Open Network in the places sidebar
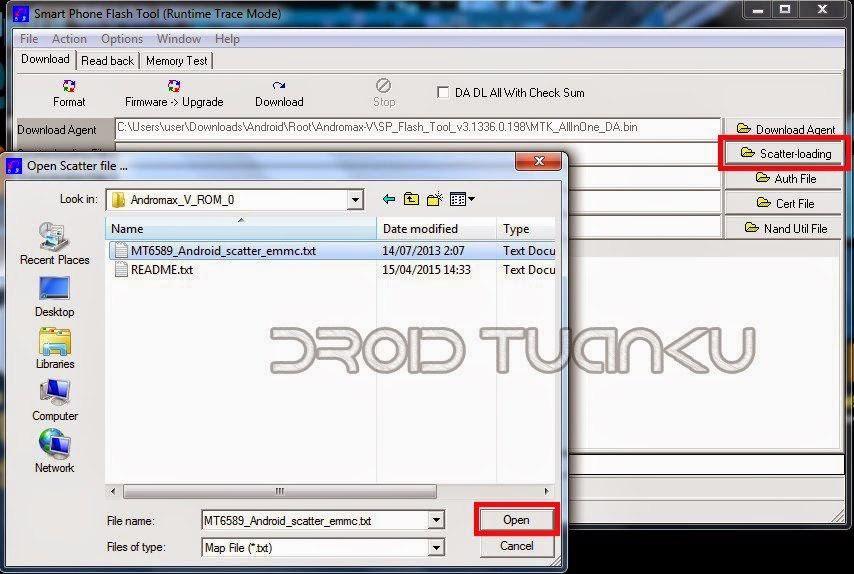 tap(54, 451)
